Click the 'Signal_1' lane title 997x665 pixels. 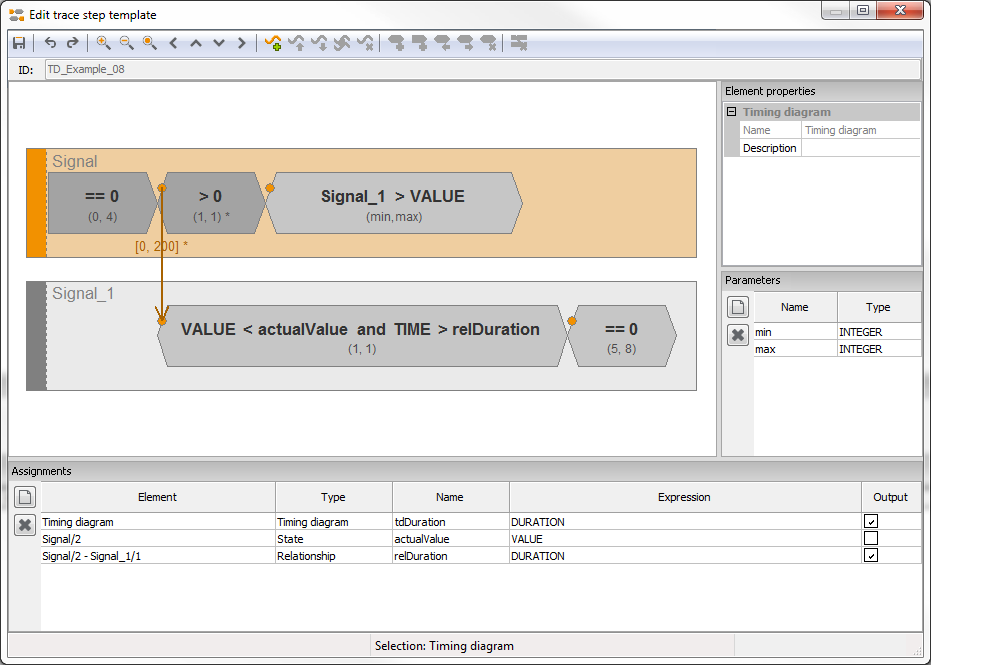(83, 294)
